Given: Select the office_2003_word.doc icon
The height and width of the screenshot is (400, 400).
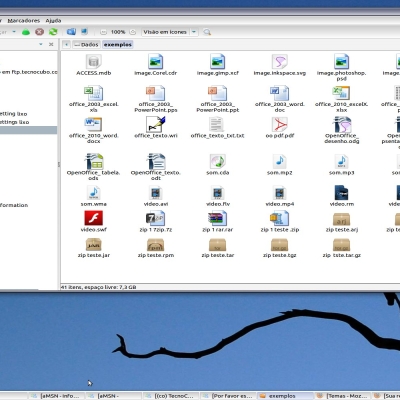Looking at the screenshot, I should pos(280,93).
